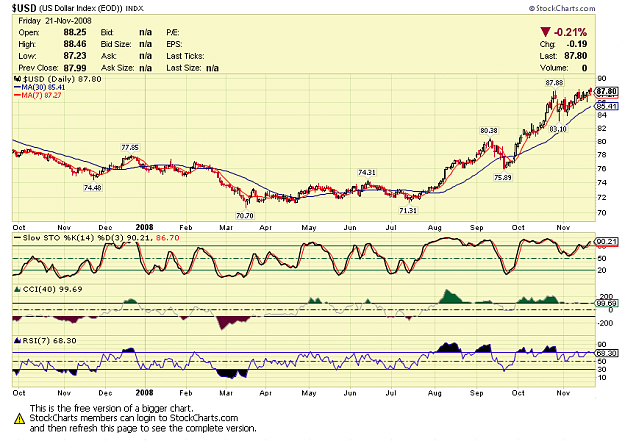Click the n/a value beside Ask Size
Viewport: 625px width, 441px height.
145,68
